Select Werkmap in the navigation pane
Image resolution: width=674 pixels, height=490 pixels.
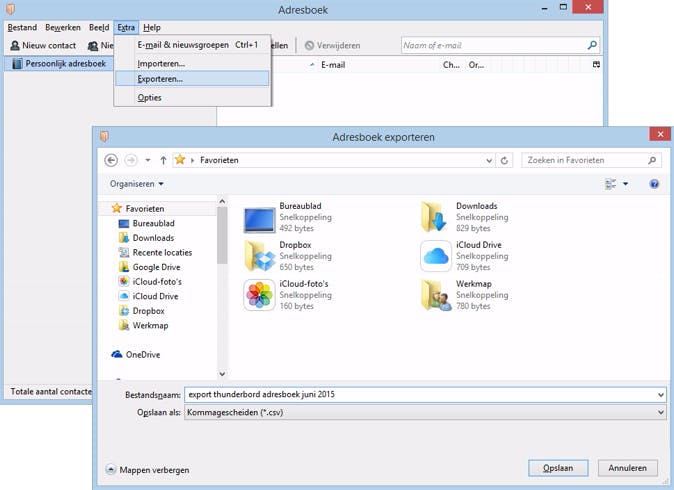(150, 326)
